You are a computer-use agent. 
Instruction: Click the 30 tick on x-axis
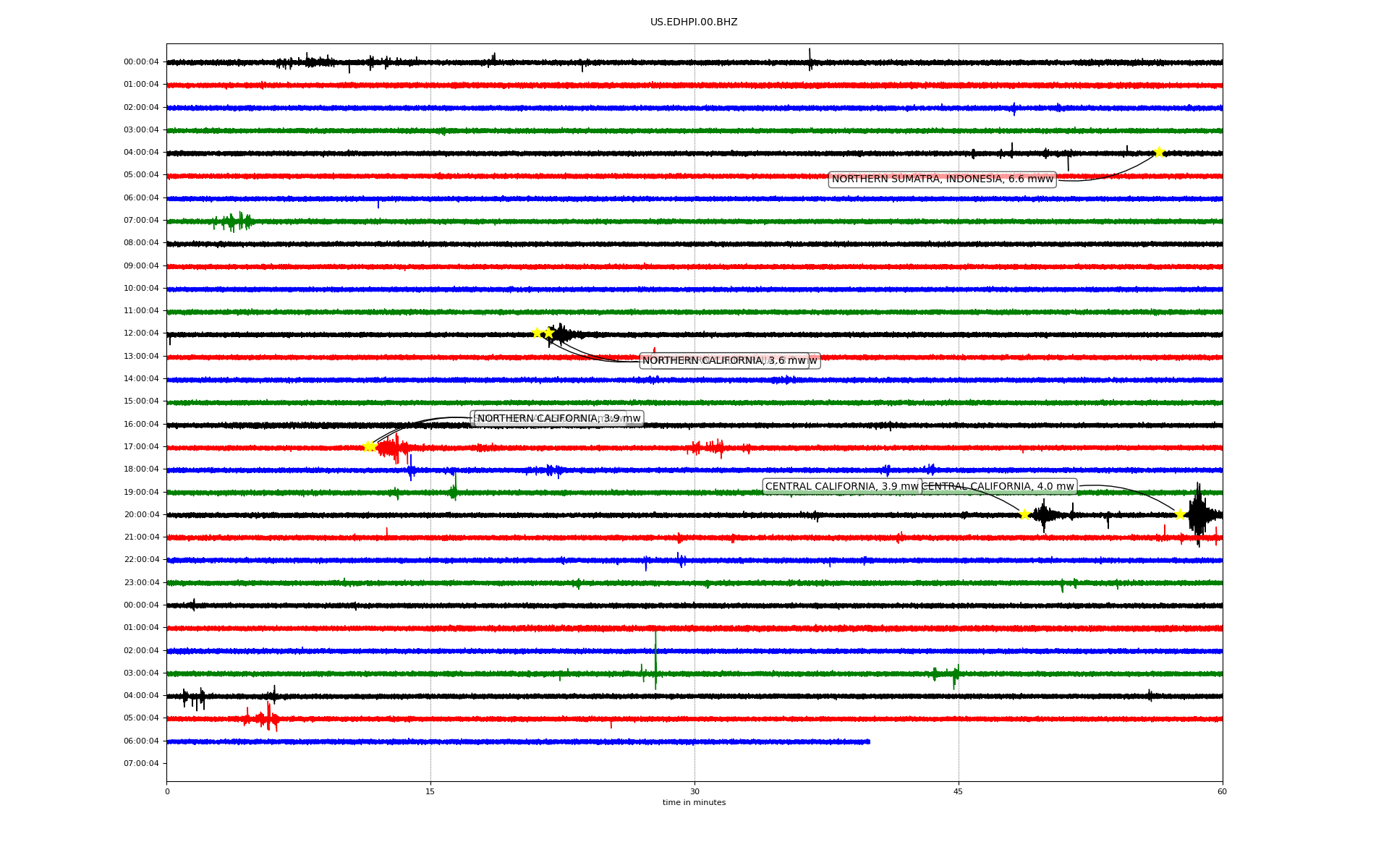tap(694, 791)
